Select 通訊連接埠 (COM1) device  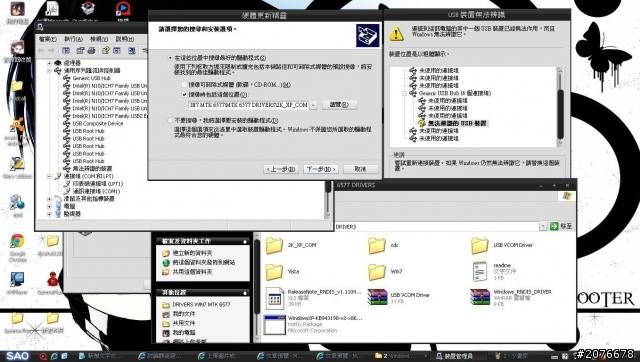coord(96,191)
